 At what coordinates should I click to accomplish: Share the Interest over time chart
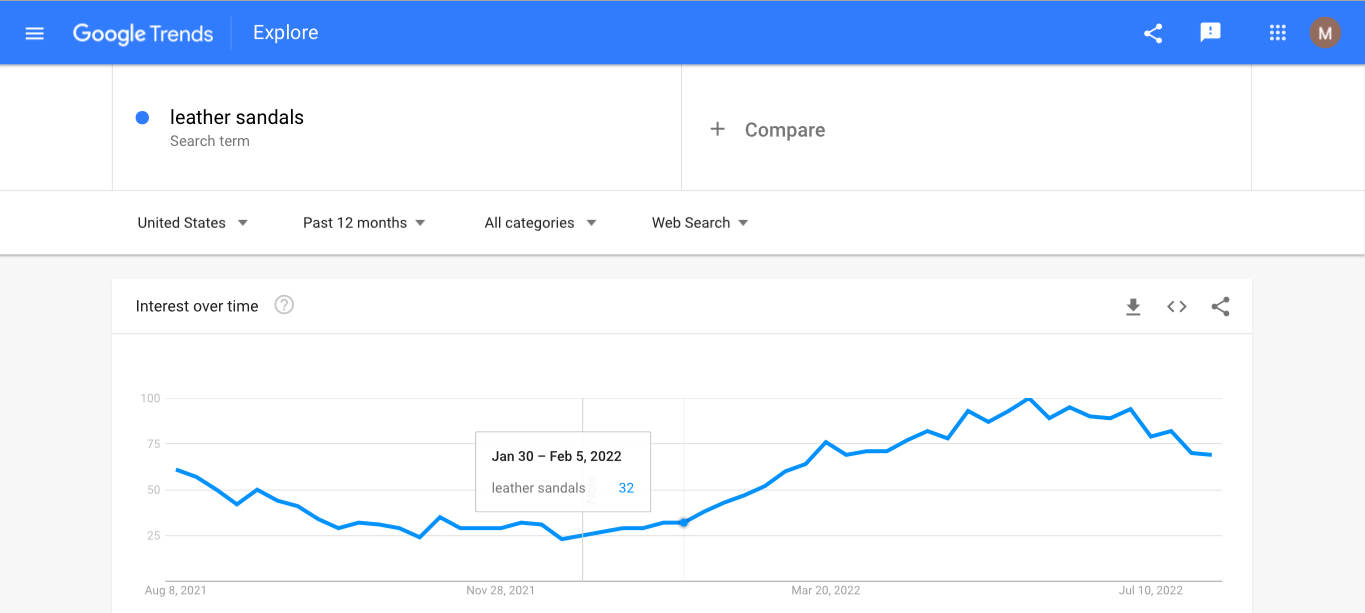[x=1220, y=307]
